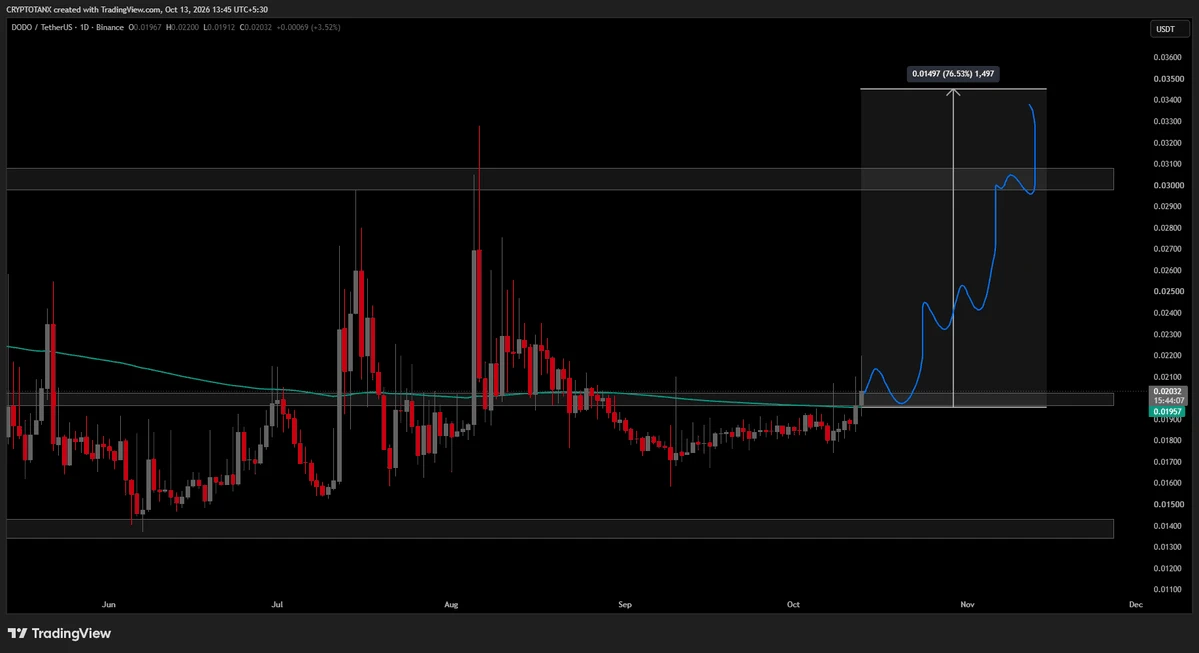Click the candle countdown 15:44:07
The width and height of the screenshot is (1199, 653).
click(x=1168, y=401)
